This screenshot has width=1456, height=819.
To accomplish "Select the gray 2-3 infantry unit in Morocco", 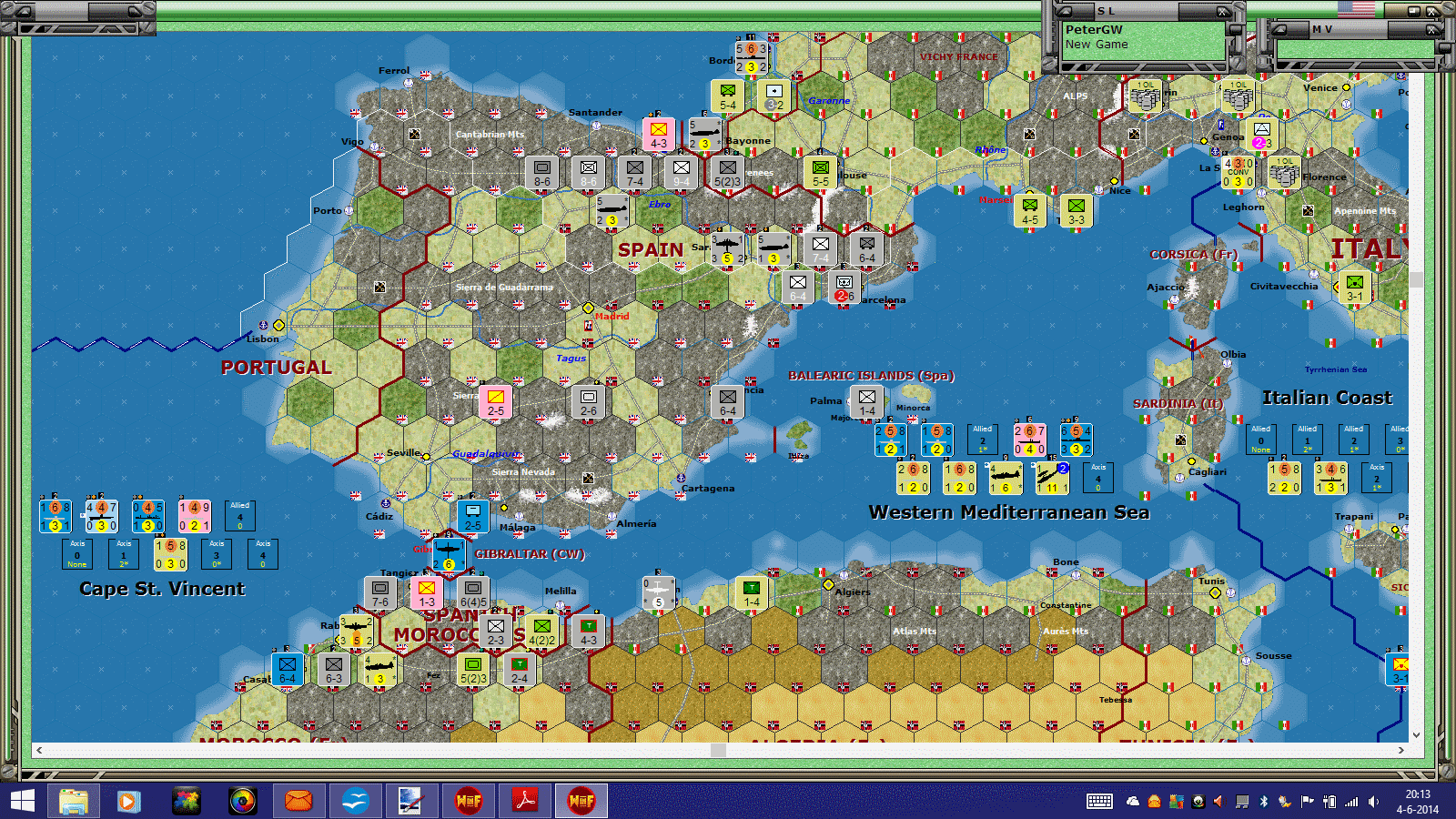I will tap(496, 632).
